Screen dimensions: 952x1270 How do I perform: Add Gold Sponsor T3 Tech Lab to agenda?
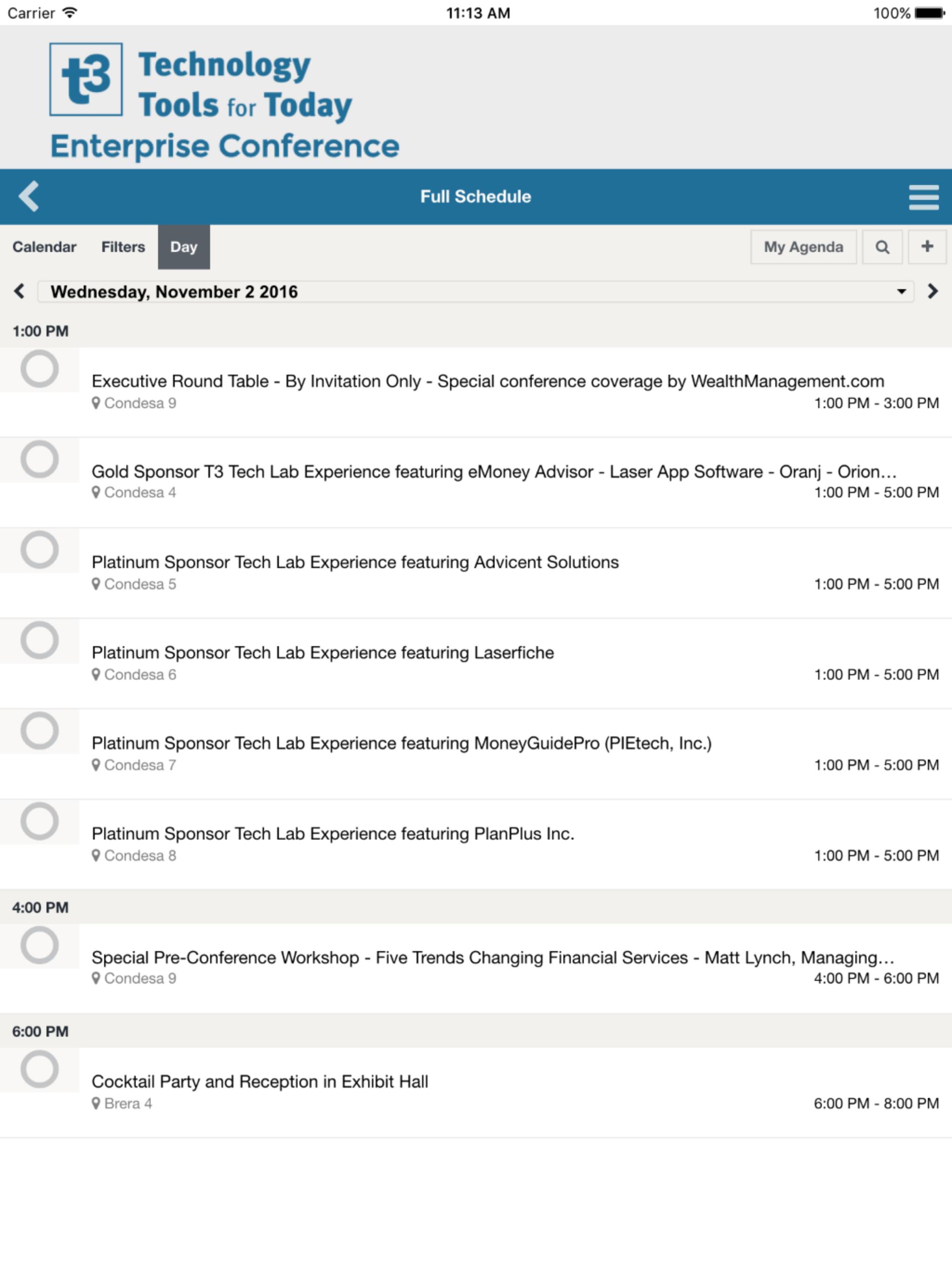(x=40, y=459)
